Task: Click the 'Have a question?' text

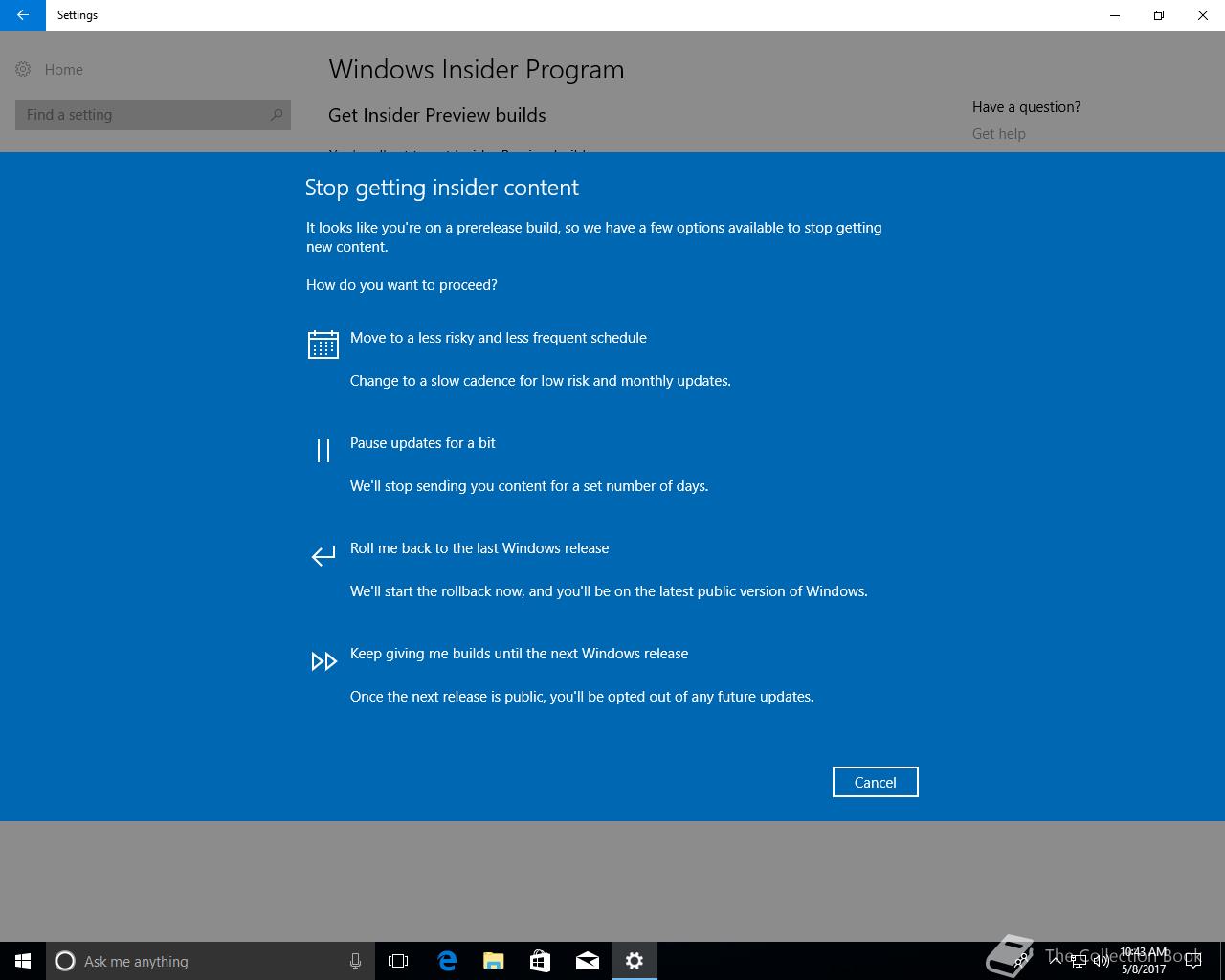Action: (x=1026, y=107)
